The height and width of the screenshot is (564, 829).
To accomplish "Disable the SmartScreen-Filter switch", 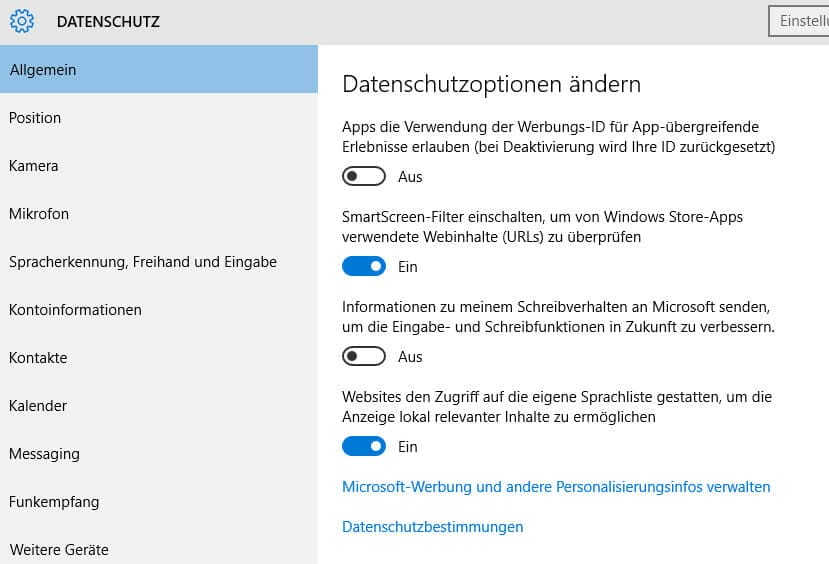I will (364, 267).
